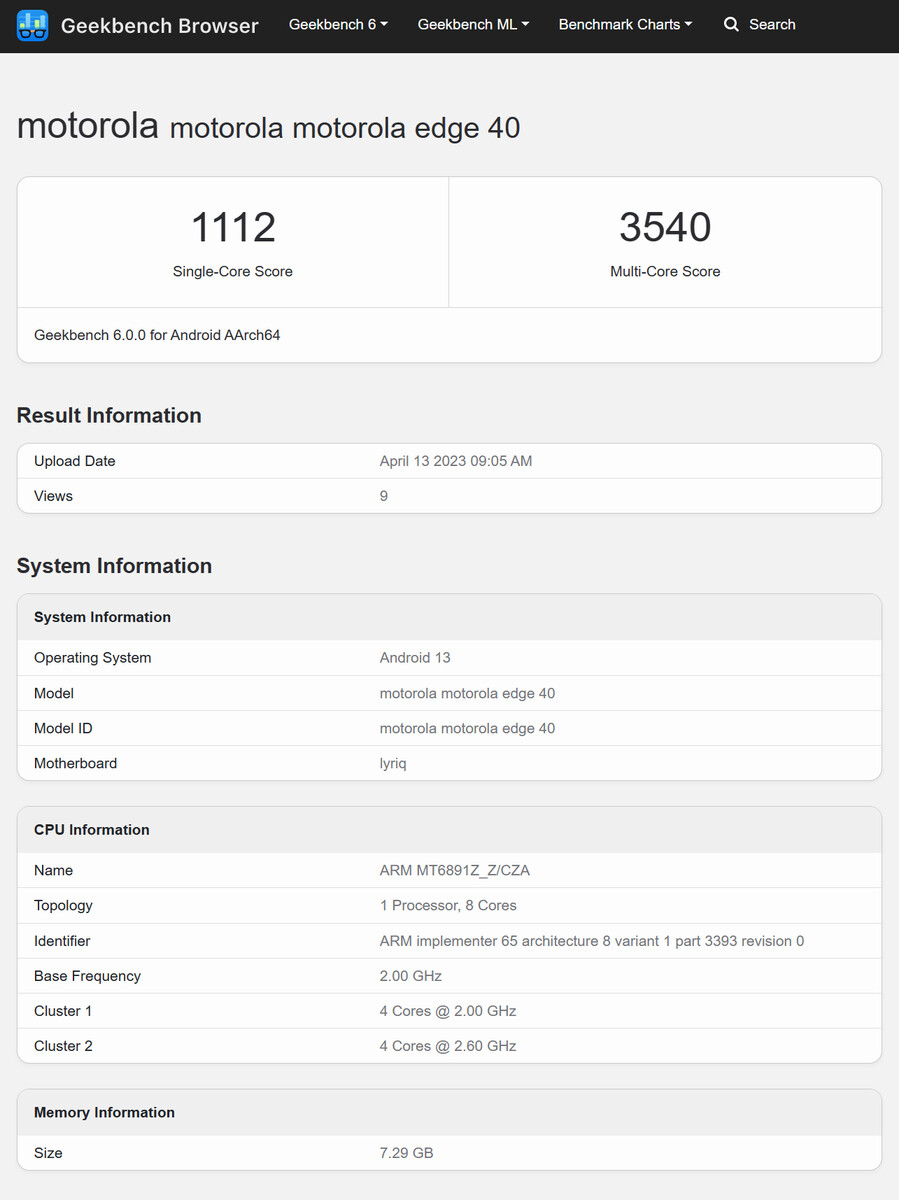Click the System Information section heading
This screenshot has height=1200, width=899.
114,566
